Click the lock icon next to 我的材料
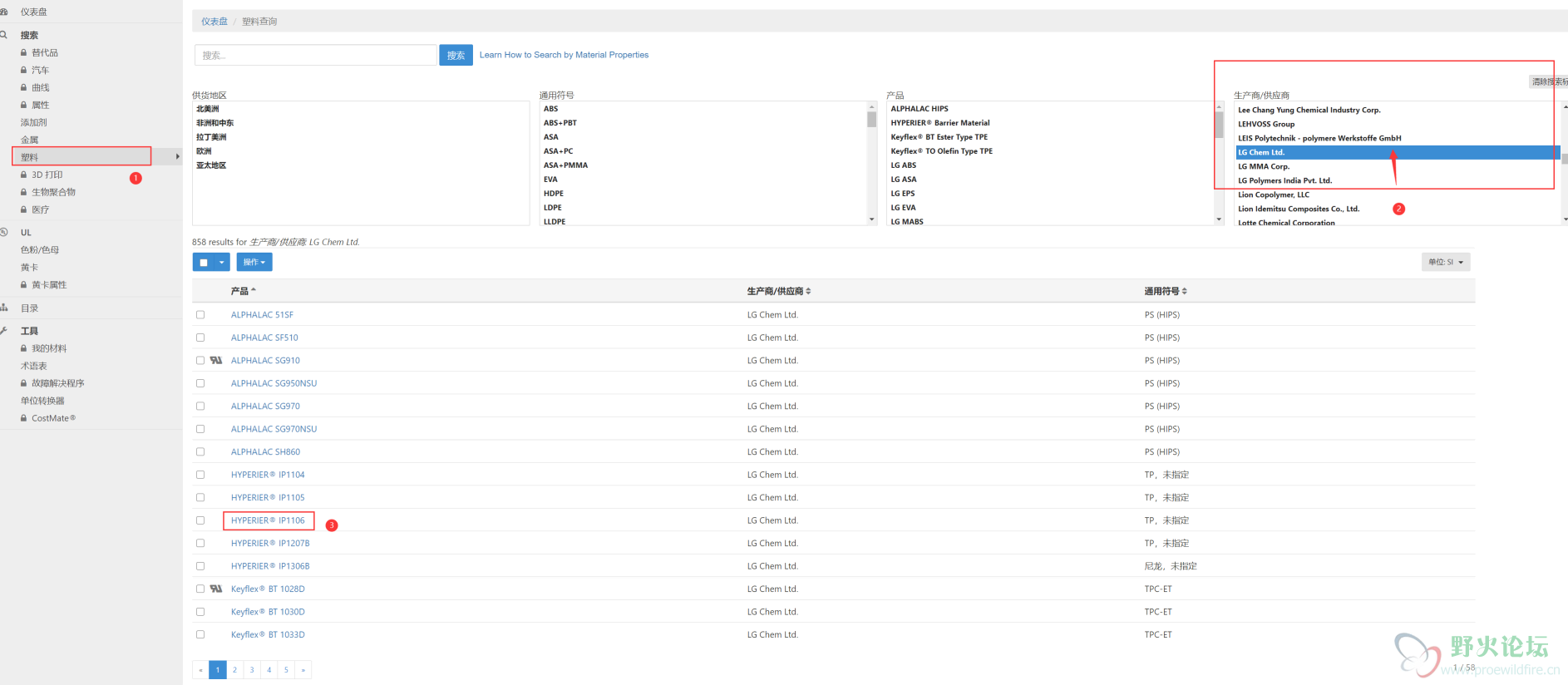 coord(24,348)
